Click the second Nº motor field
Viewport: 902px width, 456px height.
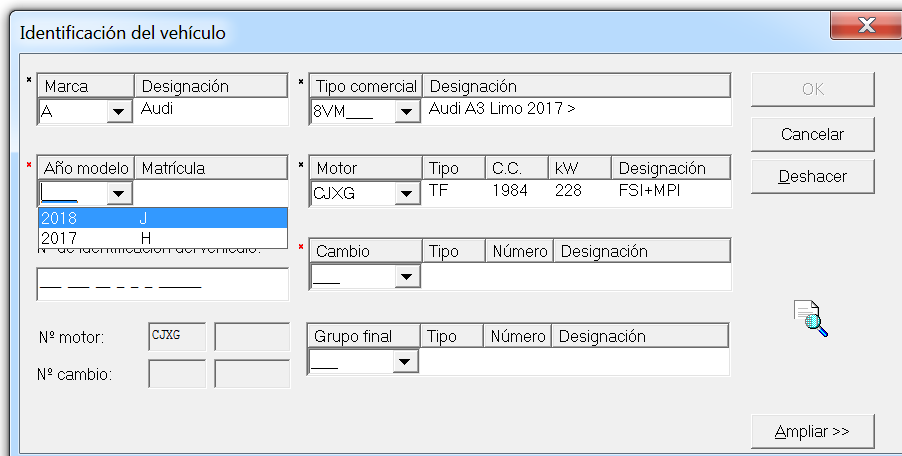pos(252,336)
